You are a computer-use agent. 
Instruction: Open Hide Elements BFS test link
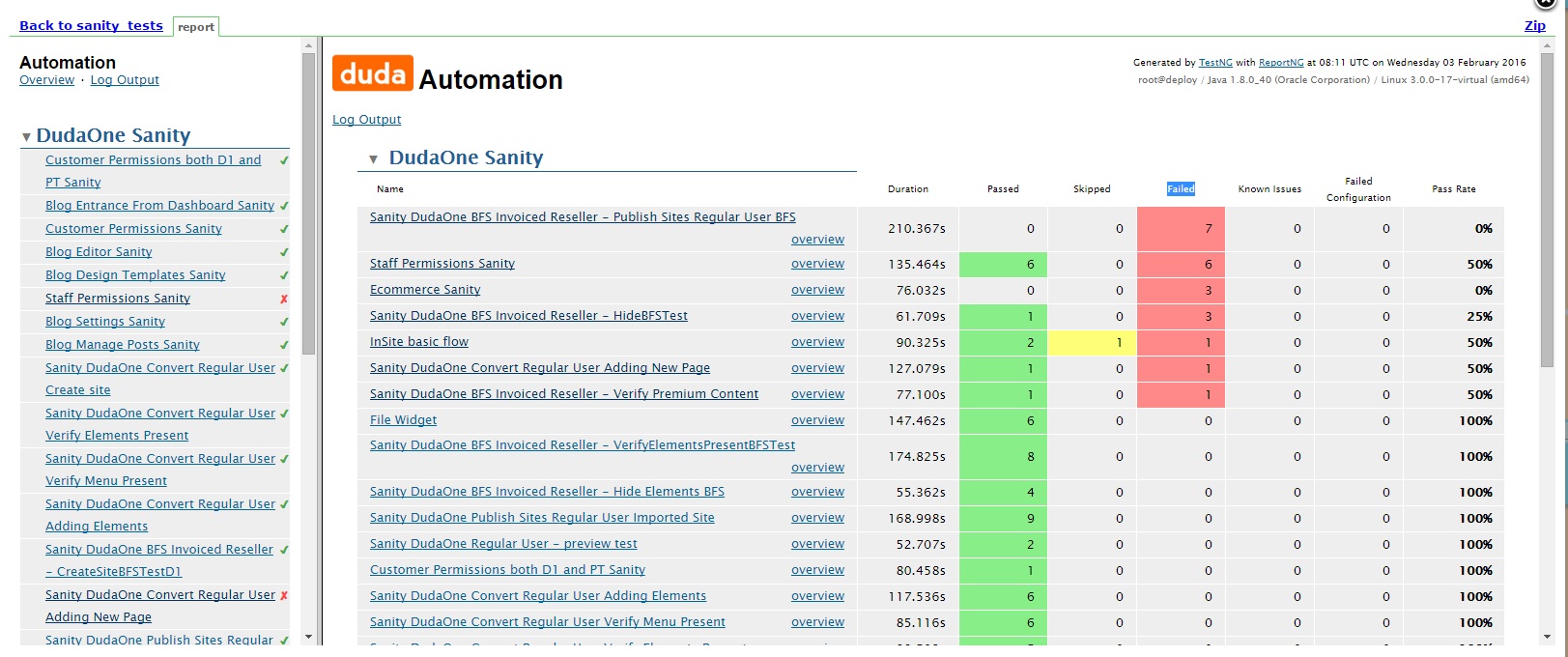(x=547, y=492)
